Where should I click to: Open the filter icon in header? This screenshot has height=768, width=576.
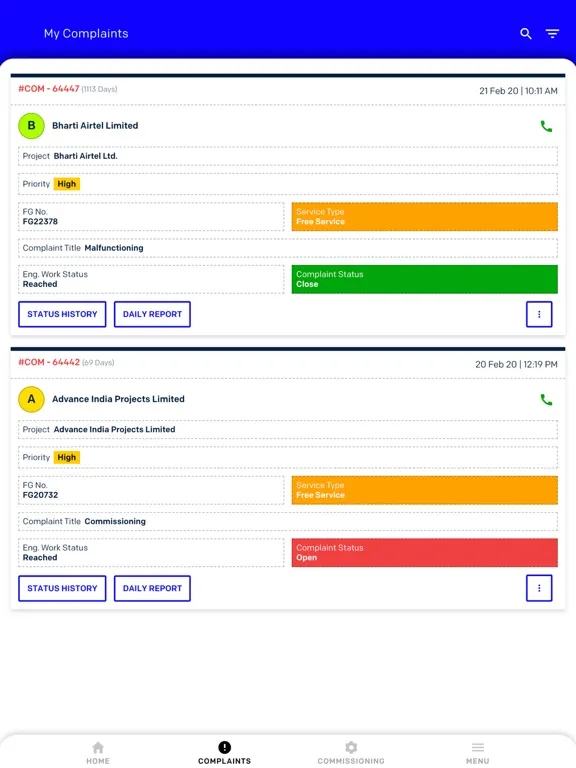pos(552,33)
